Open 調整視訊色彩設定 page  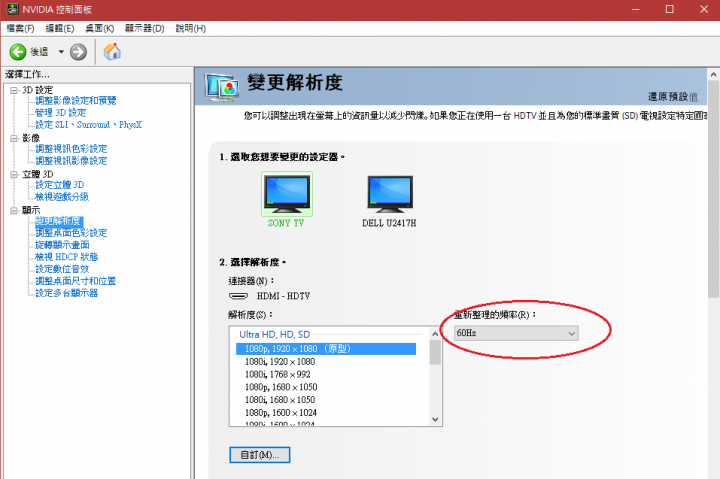(x=71, y=149)
